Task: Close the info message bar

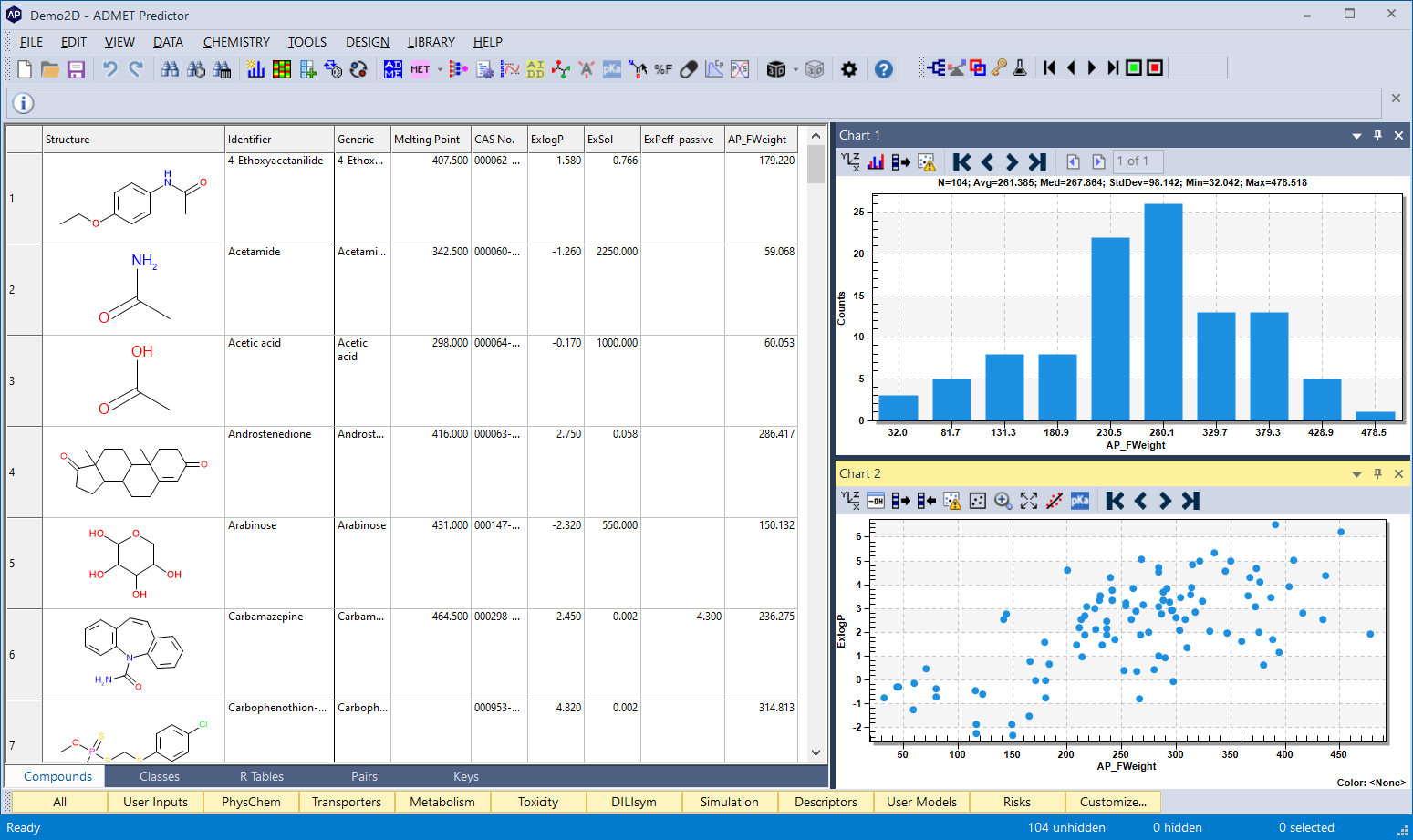Action: click(1396, 98)
